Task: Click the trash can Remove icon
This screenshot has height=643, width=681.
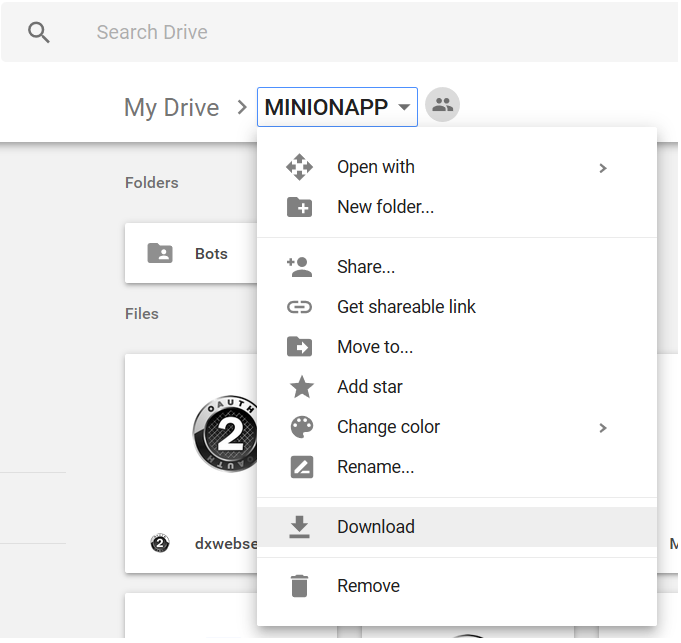Action: pyautogui.click(x=299, y=586)
